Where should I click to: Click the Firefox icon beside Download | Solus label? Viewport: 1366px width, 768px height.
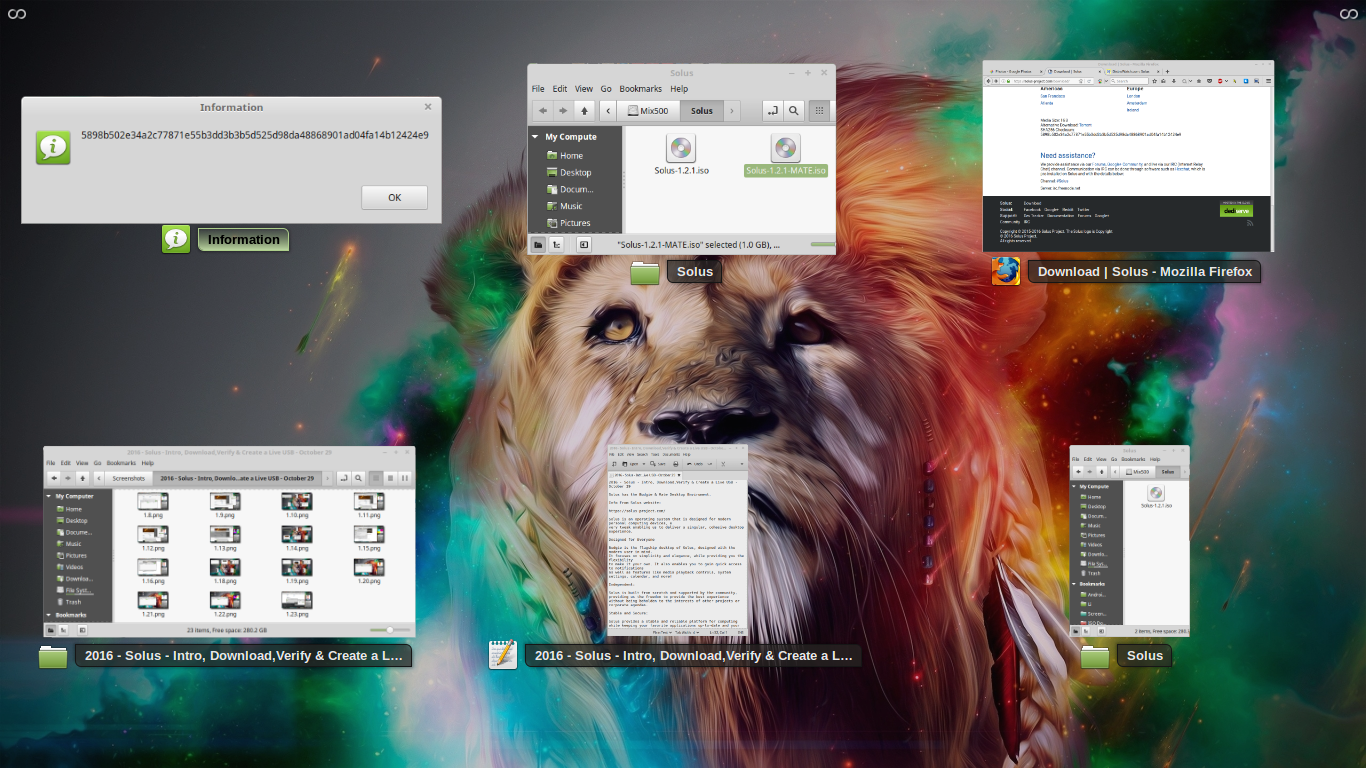(x=1006, y=271)
